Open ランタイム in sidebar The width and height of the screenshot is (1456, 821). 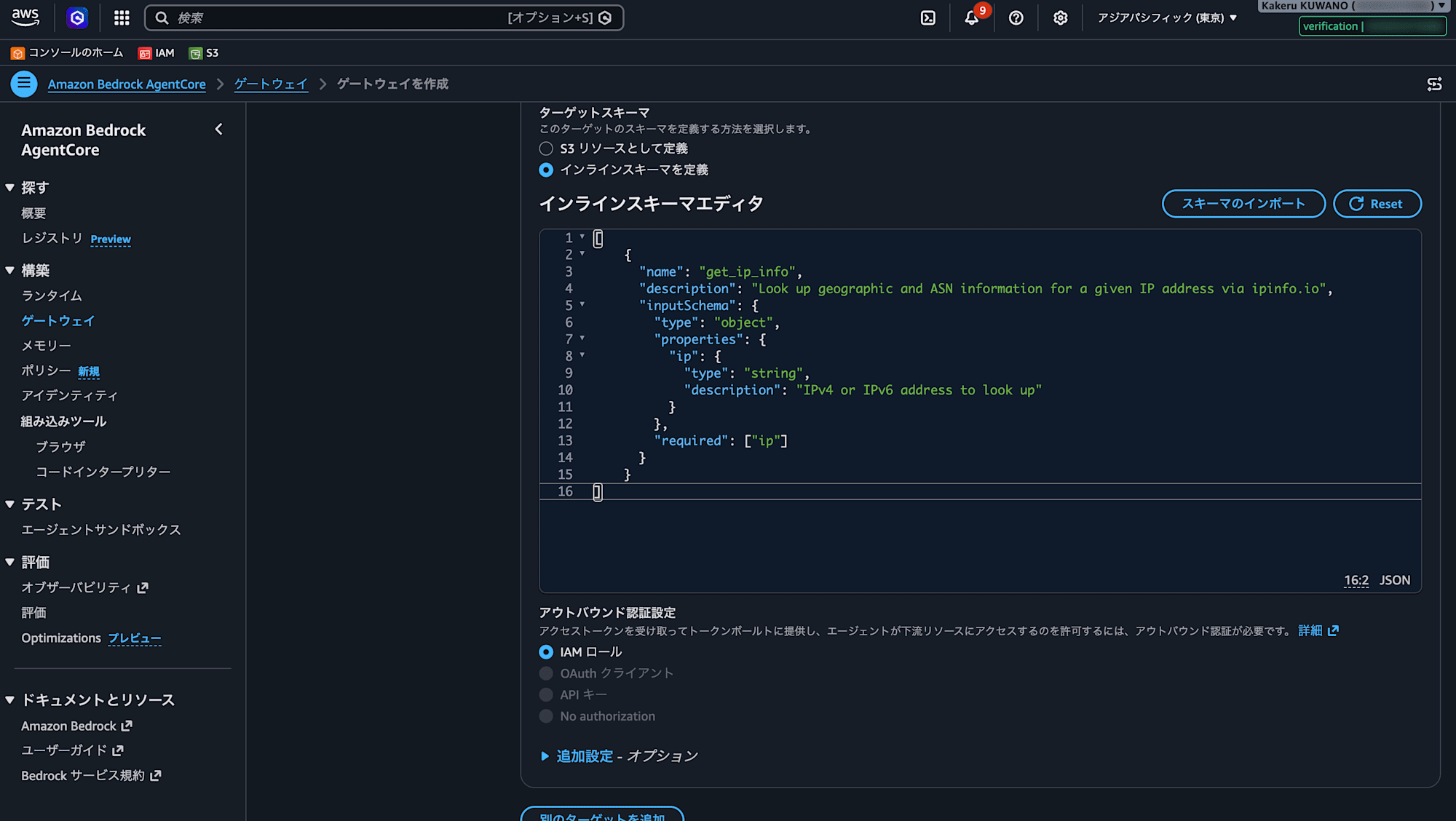click(52, 296)
